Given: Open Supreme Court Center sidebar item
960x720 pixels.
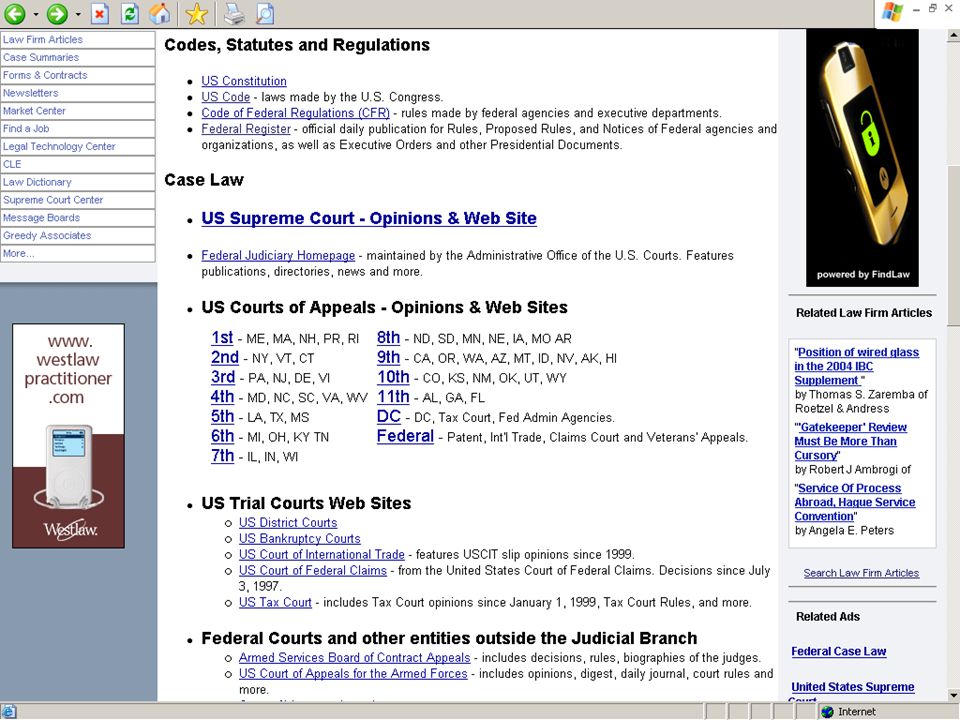Looking at the screenshot, I should pos(77,200).
